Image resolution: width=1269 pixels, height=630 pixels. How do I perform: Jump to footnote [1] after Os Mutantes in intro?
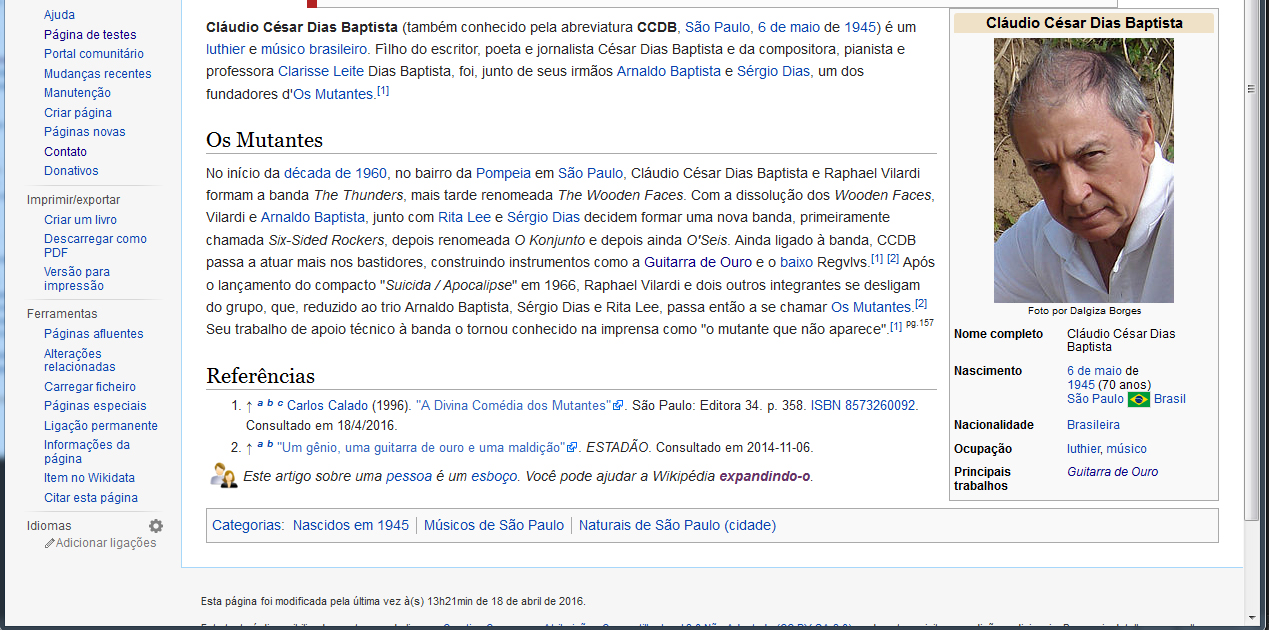click(383, 91)
